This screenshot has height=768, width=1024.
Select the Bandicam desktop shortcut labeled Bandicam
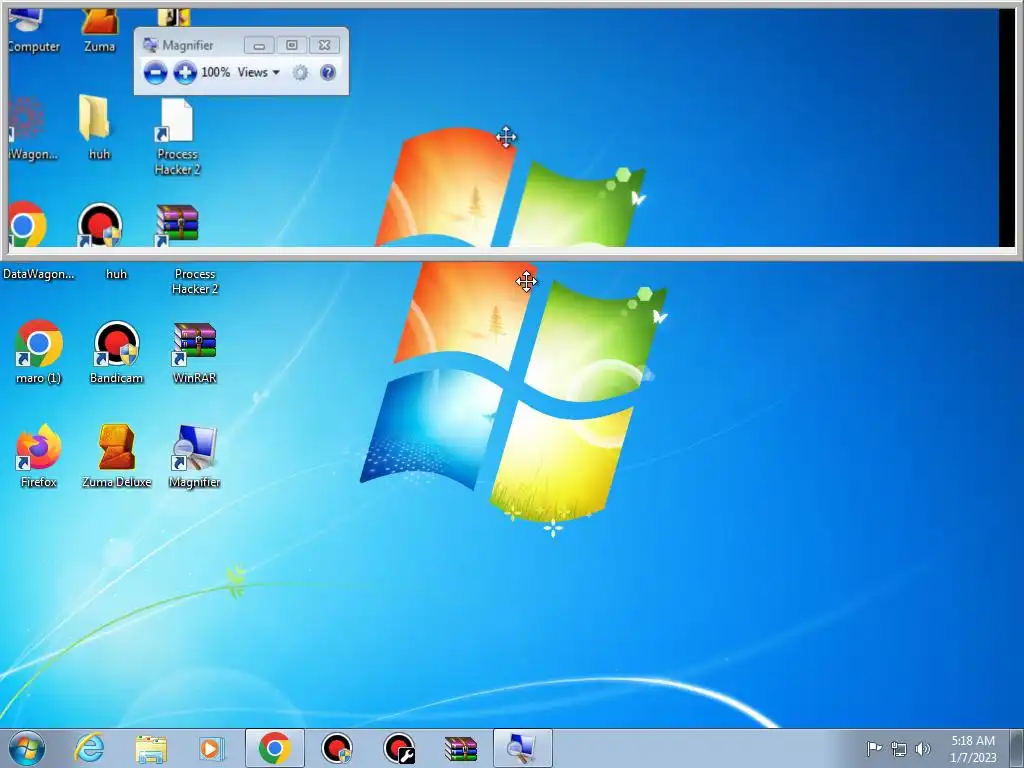pyautogui.click(x=116, y=351)
